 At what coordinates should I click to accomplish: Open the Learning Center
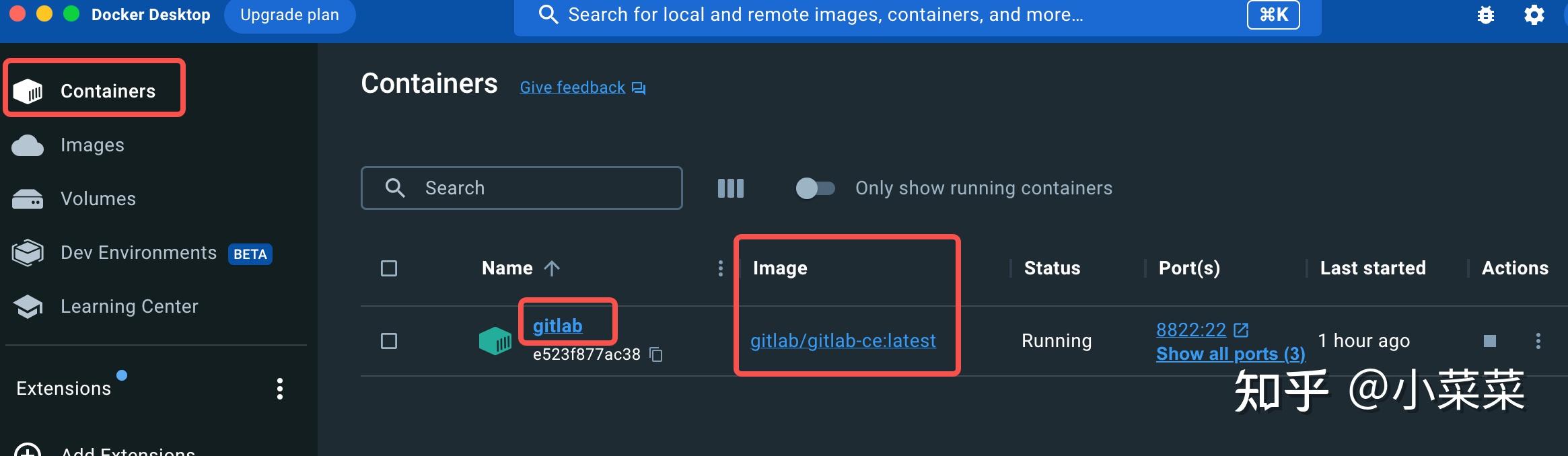click(129, 306)
